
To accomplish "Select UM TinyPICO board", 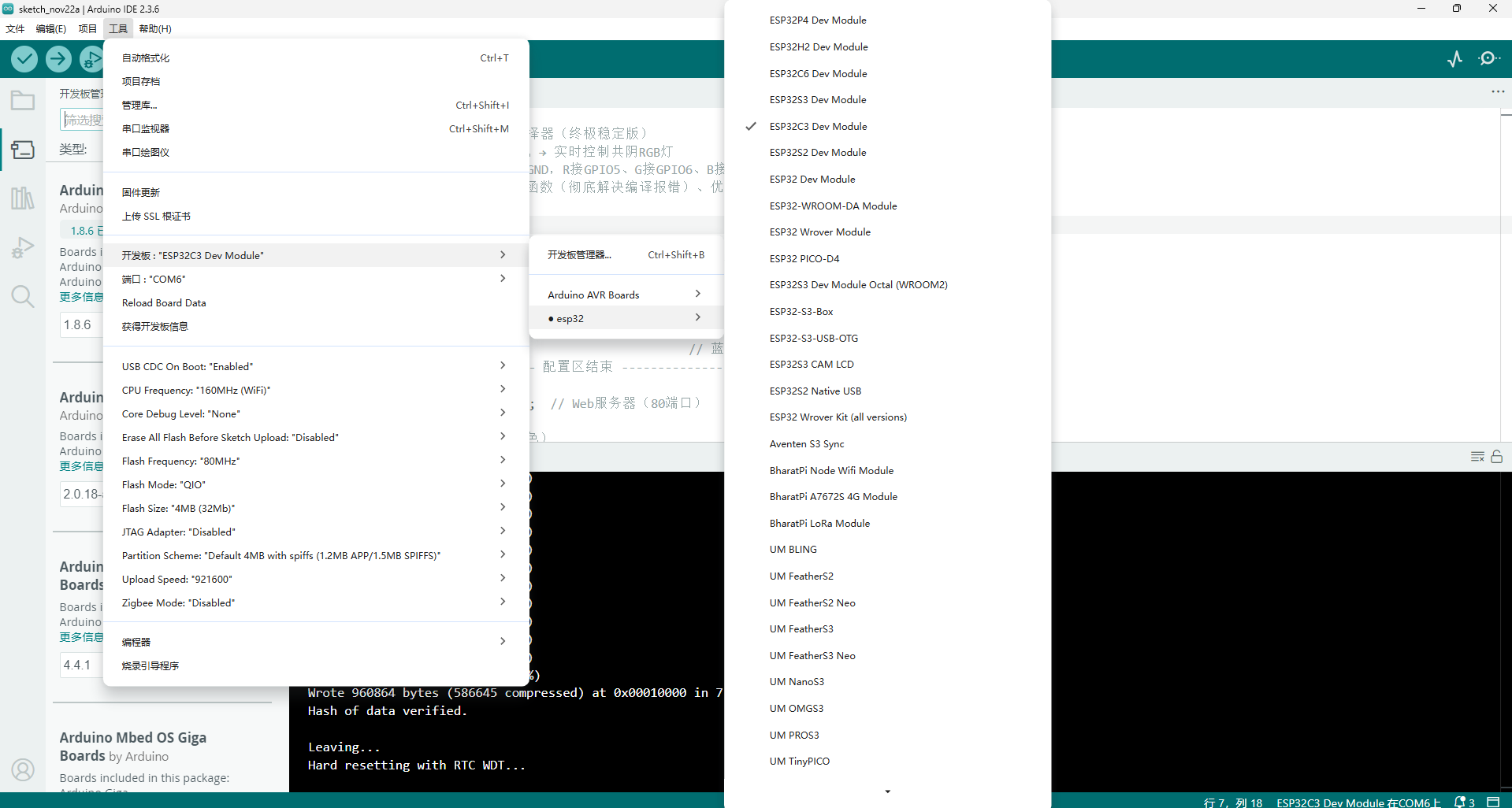I will tap(887, 762).
